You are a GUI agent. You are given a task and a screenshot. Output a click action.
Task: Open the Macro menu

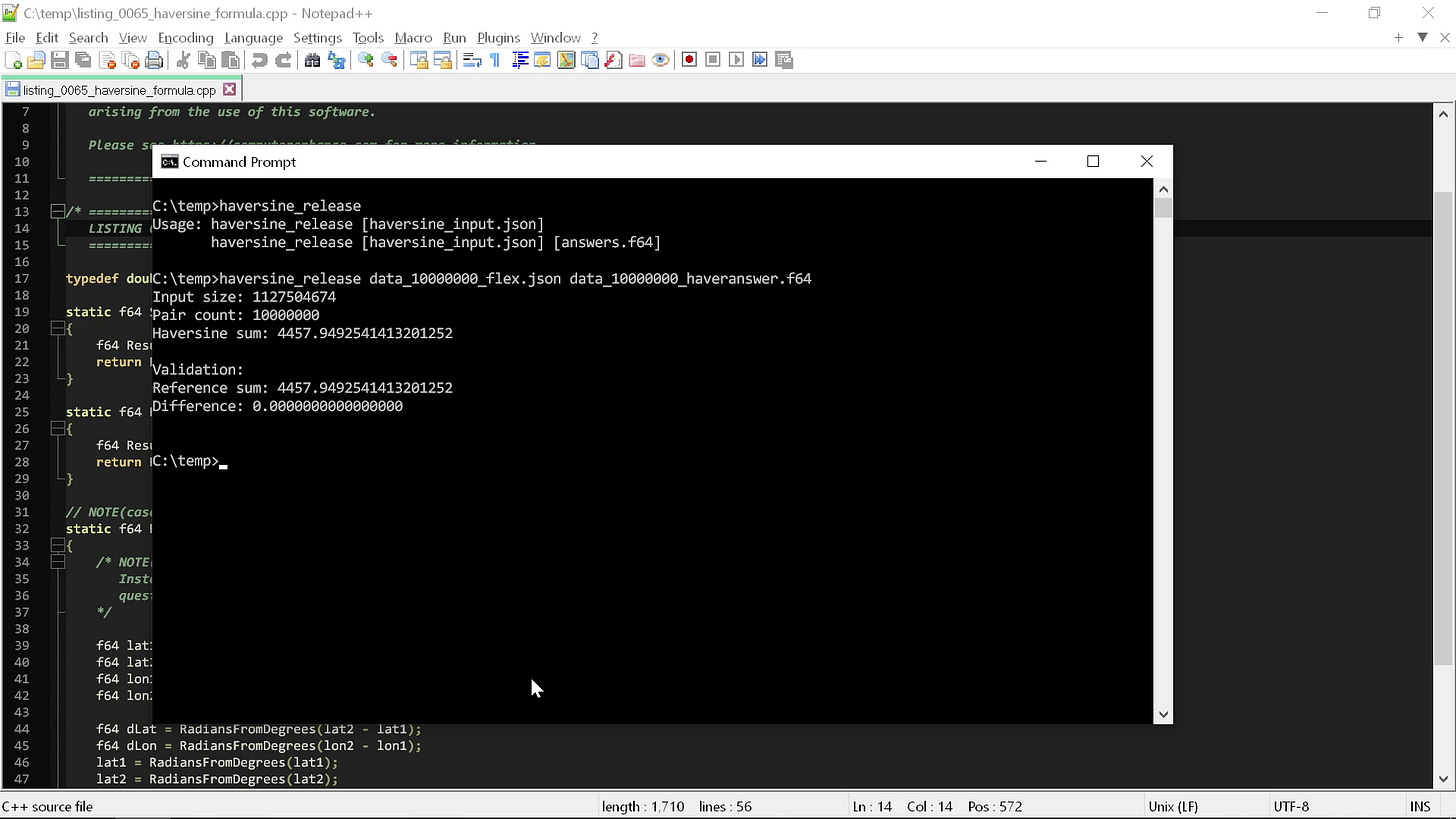(413, 37)
